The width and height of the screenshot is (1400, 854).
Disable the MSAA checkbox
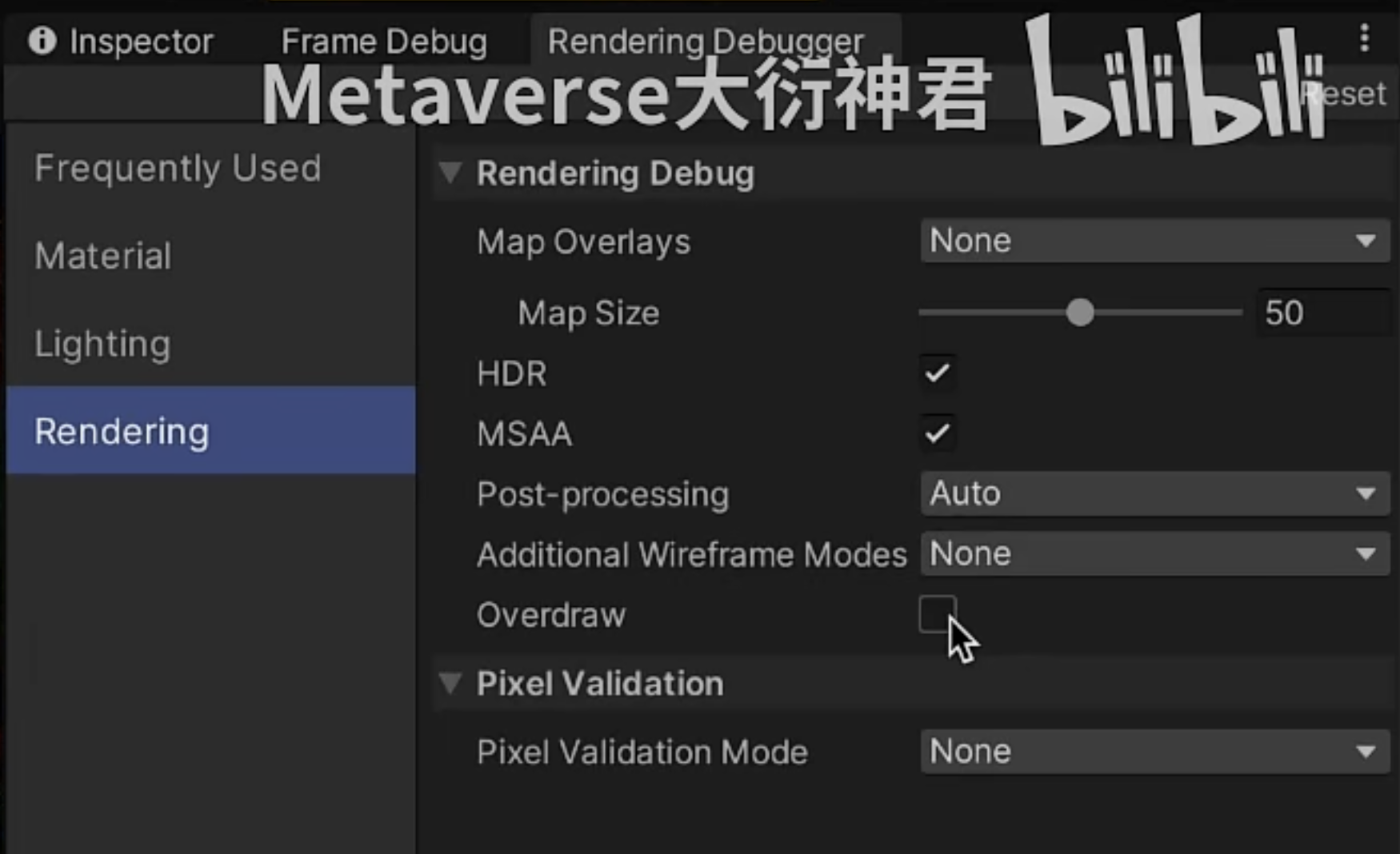(937, 433)
